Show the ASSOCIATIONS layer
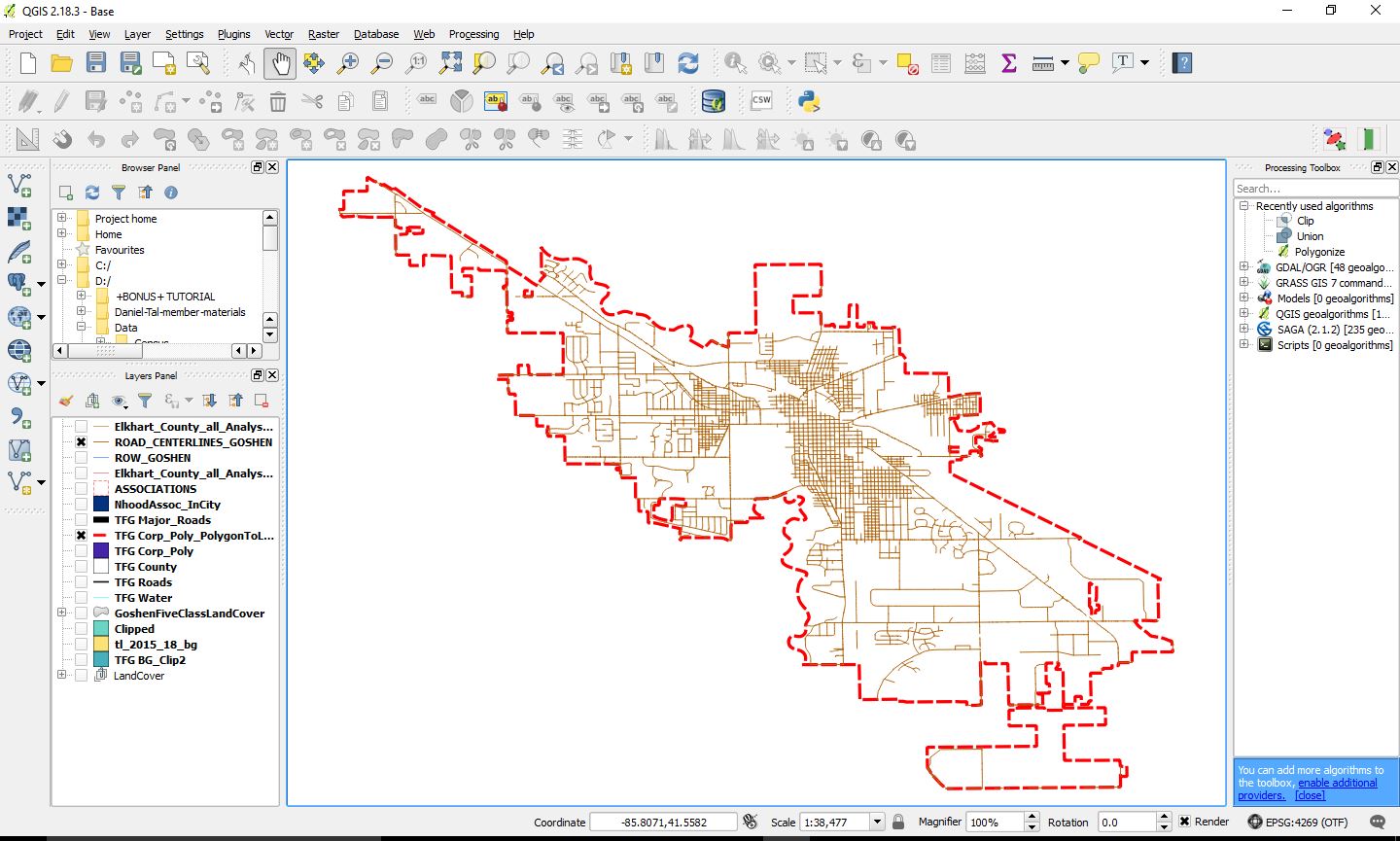The width and height of the screenshot is (1400, 841). [x=82, y=489]
